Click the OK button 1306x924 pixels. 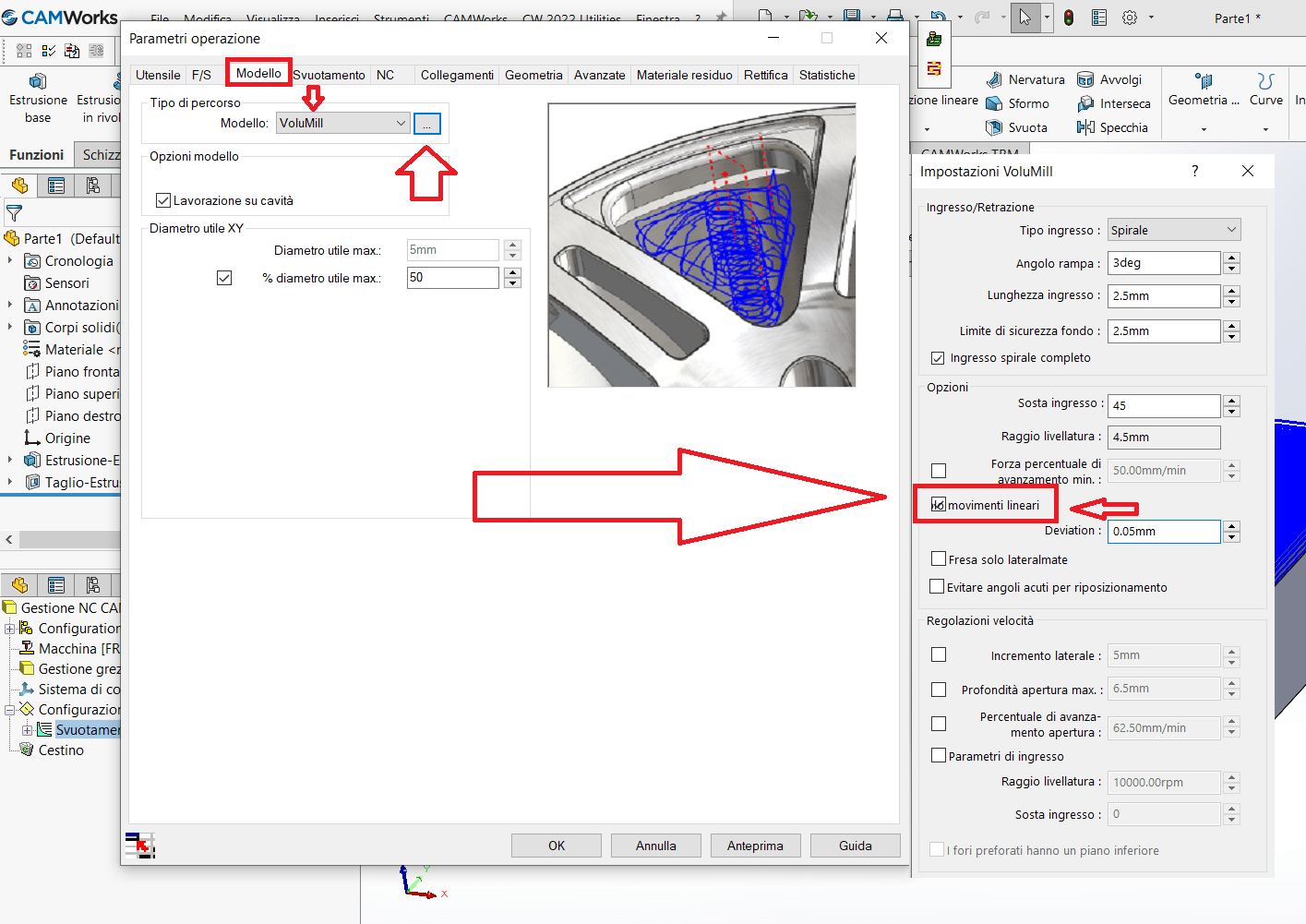tap(557, 846)
